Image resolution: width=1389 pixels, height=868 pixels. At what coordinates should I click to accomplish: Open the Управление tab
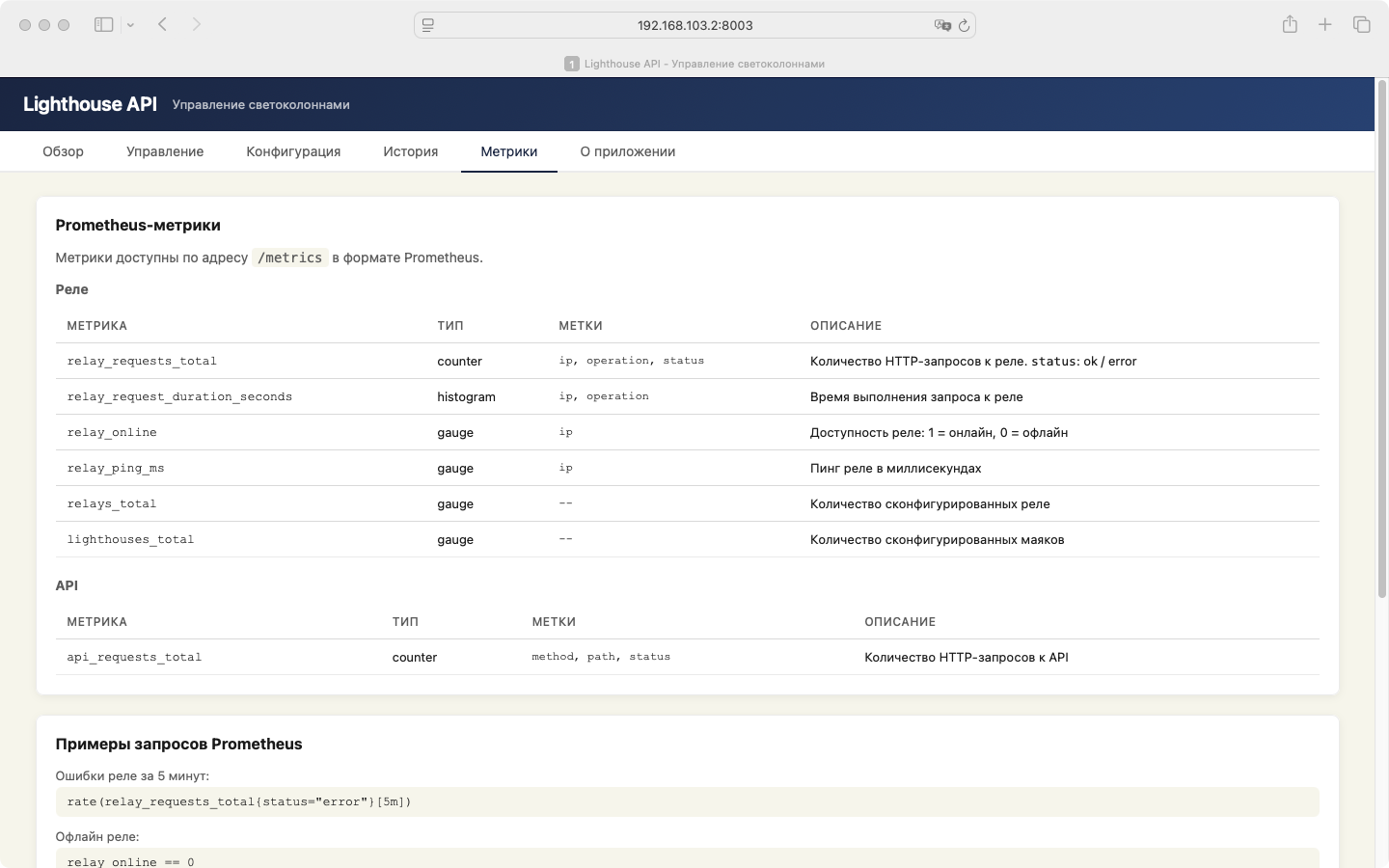point(165,151)
